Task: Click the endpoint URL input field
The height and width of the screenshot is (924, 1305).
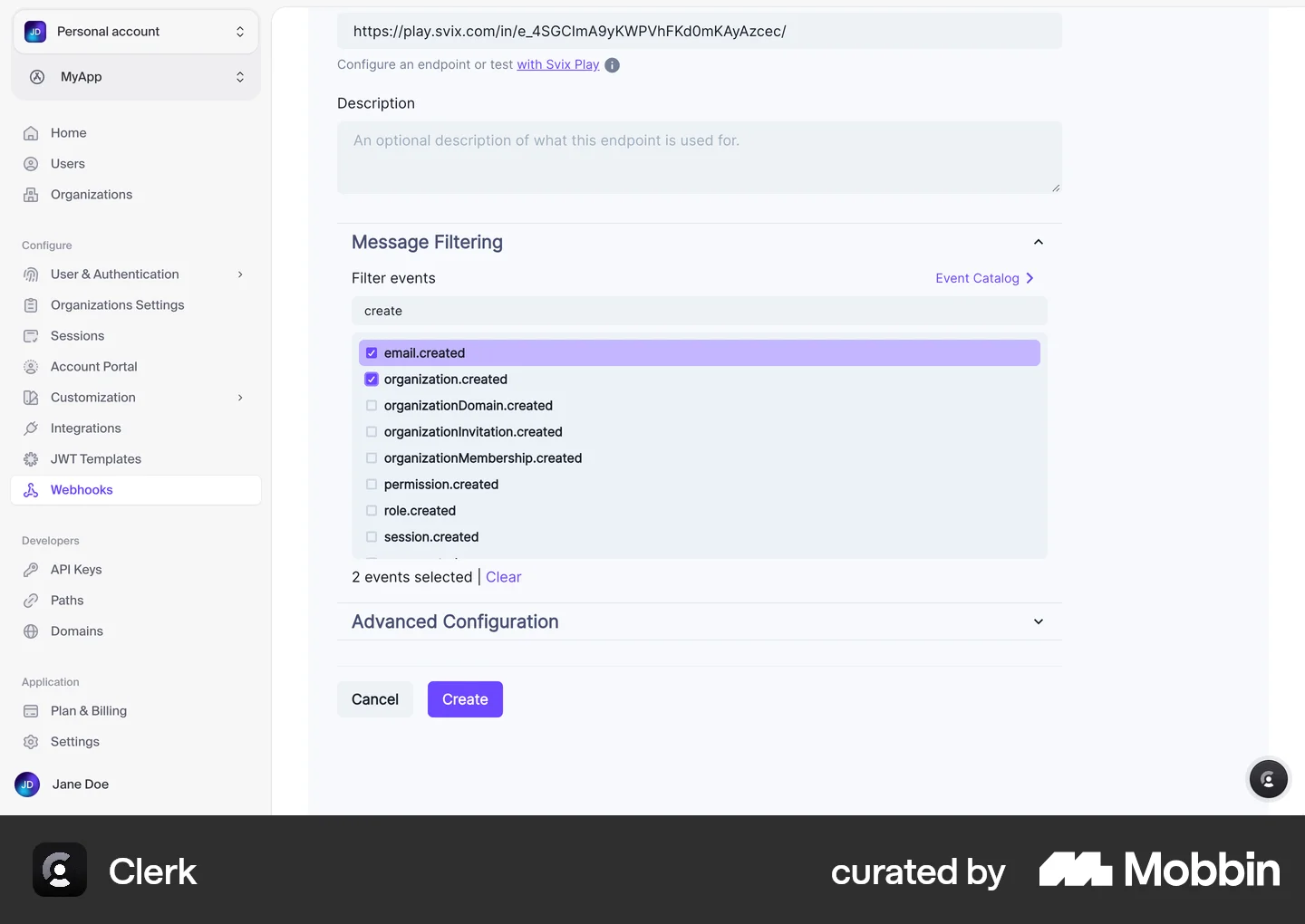Action: point(700,31)
